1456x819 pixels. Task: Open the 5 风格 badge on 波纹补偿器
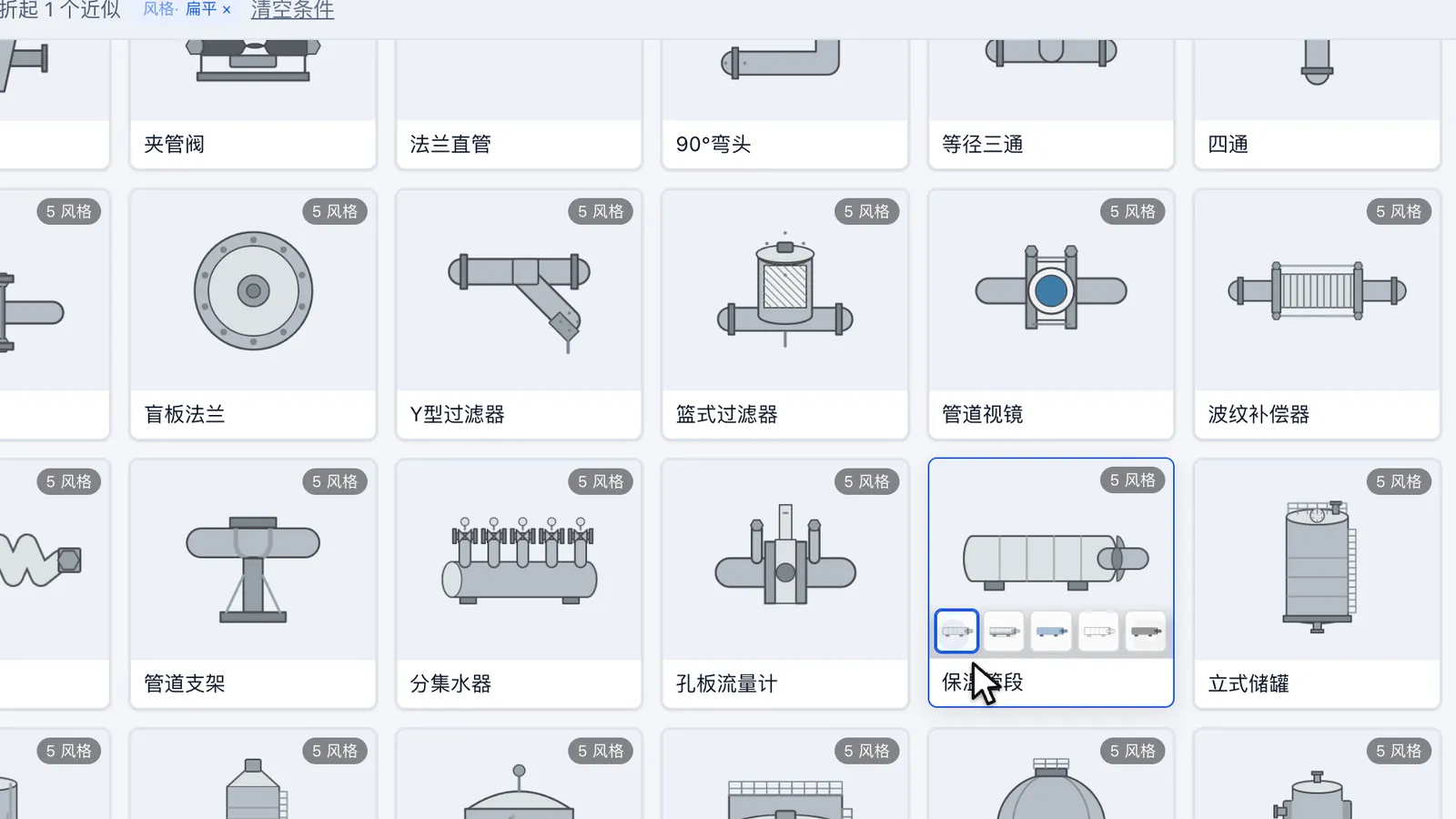(1399, 211)
